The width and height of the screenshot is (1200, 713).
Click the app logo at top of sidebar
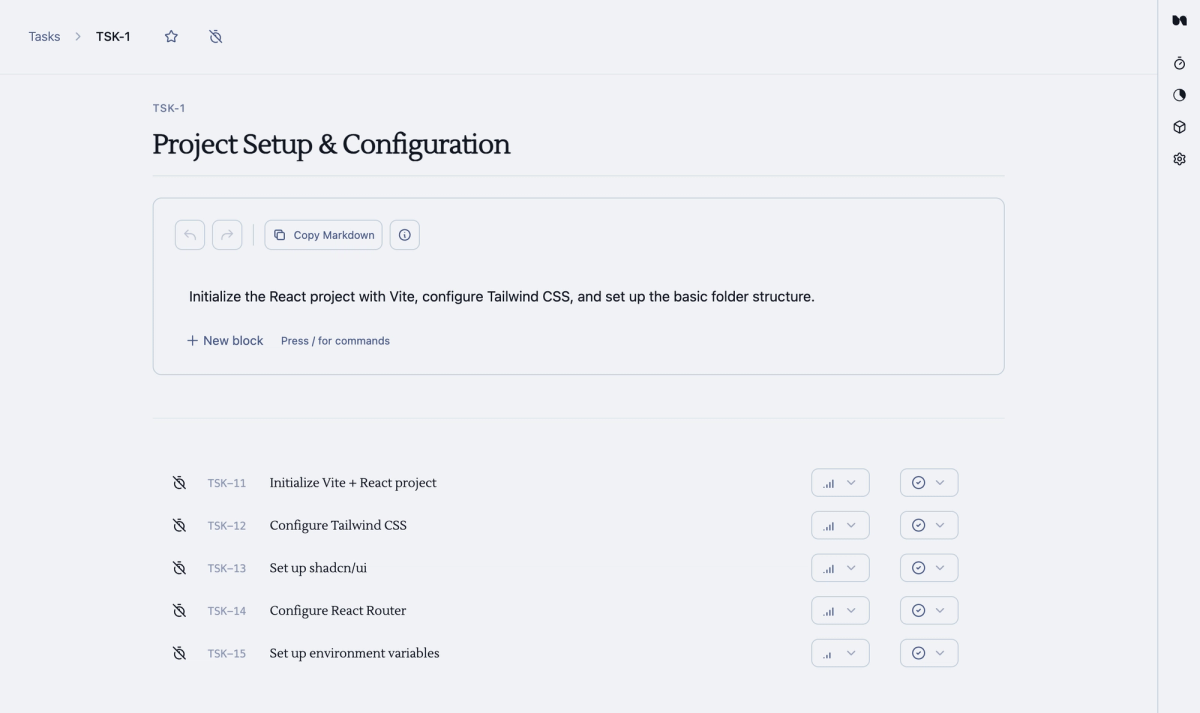(1179, 21)
